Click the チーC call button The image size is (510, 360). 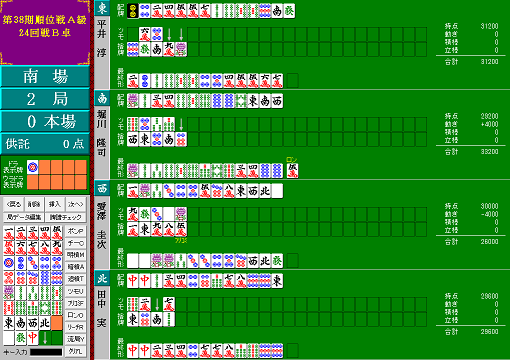76,243
